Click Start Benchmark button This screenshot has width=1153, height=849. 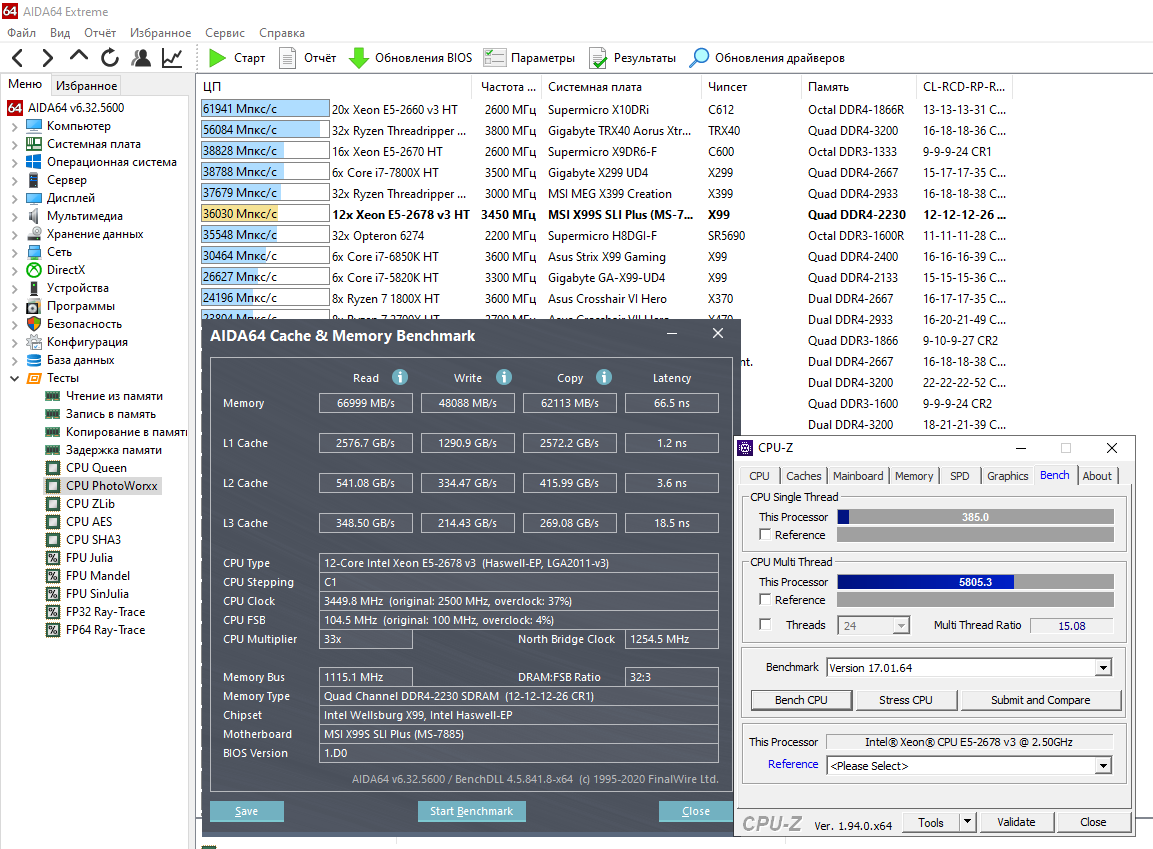click(471, 811)
